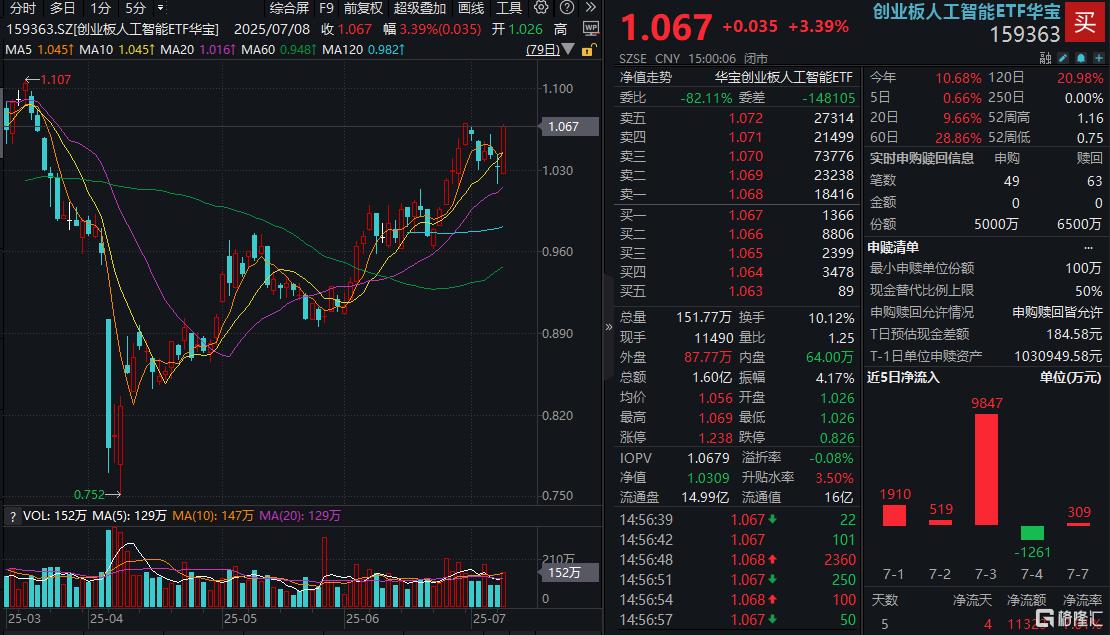The image size is (1110, 635).
Task: Select the 5分 five-minute period
Action: [135, 8]
